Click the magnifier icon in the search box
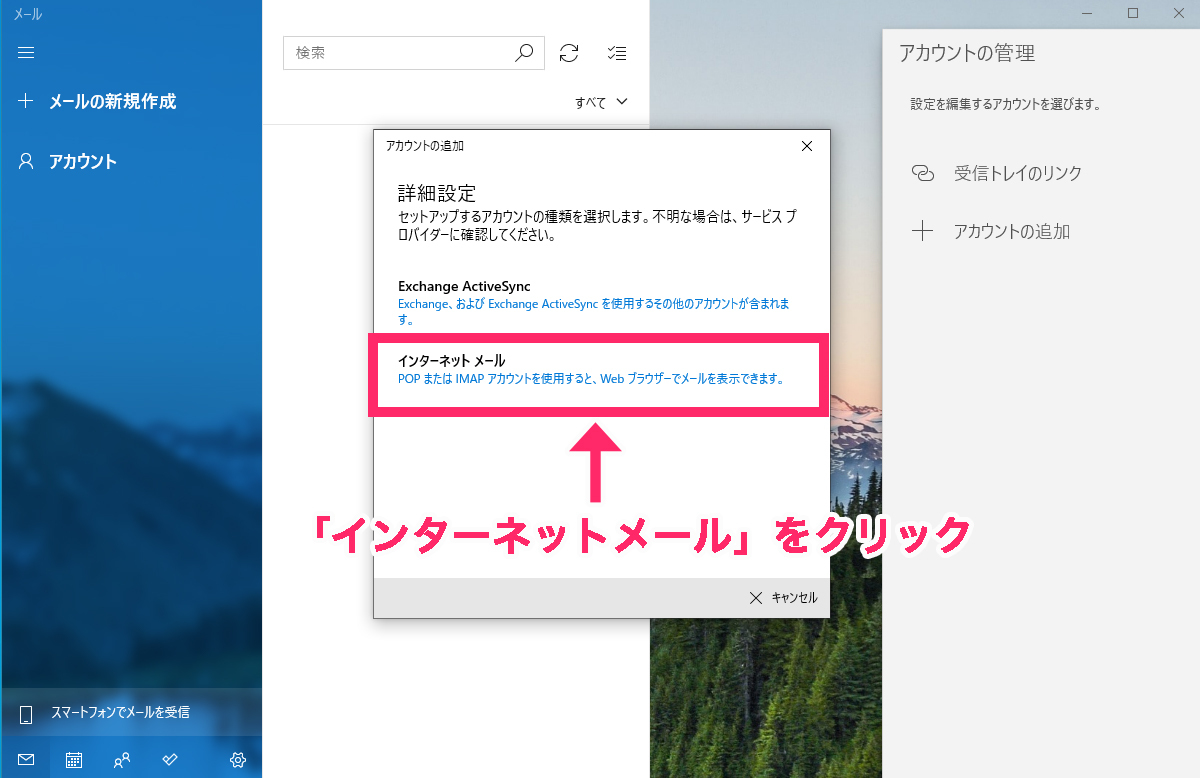 point(524,53)
